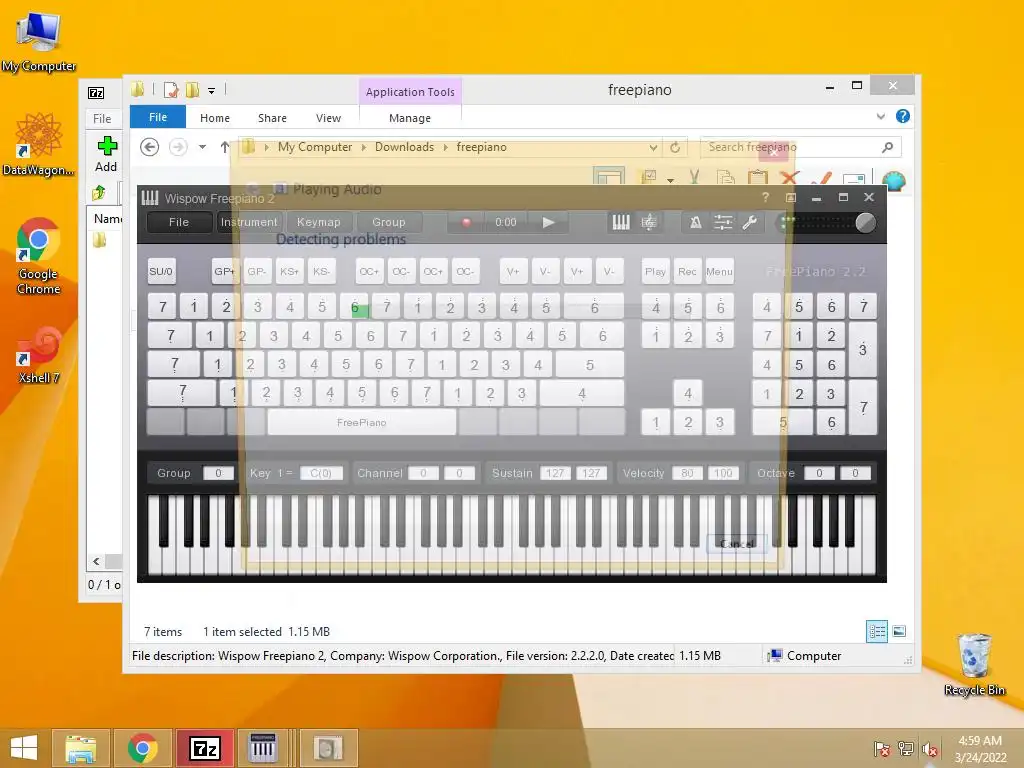
Task: Open the mixer sliders settings icon
Action: [723, 223]
